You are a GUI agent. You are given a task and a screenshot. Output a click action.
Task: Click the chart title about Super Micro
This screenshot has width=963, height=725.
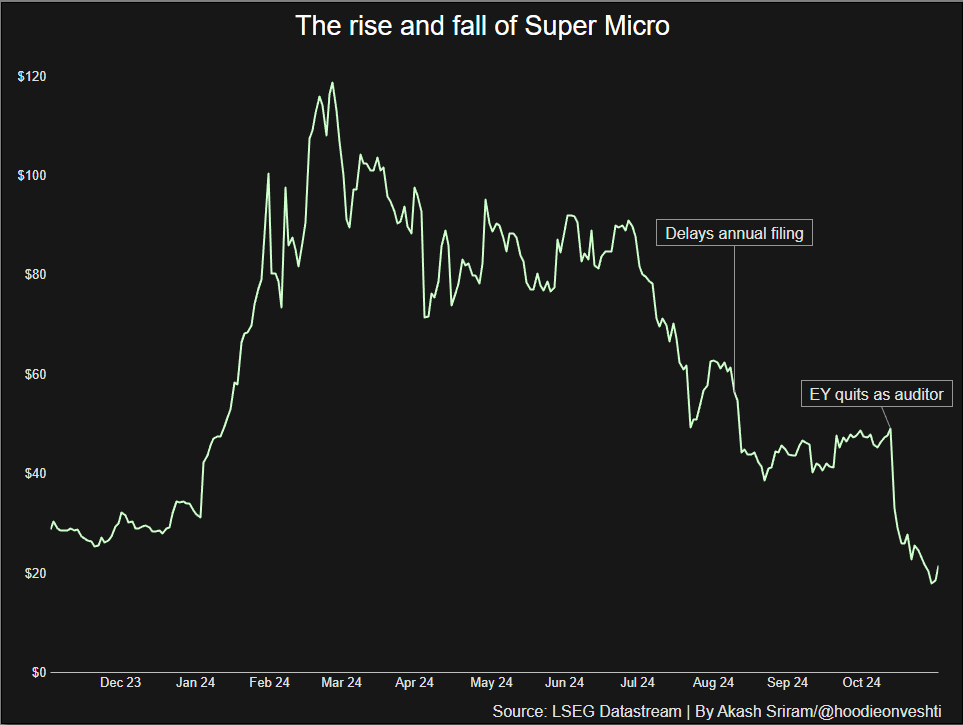pyautogui.click(x=482, y=27)
